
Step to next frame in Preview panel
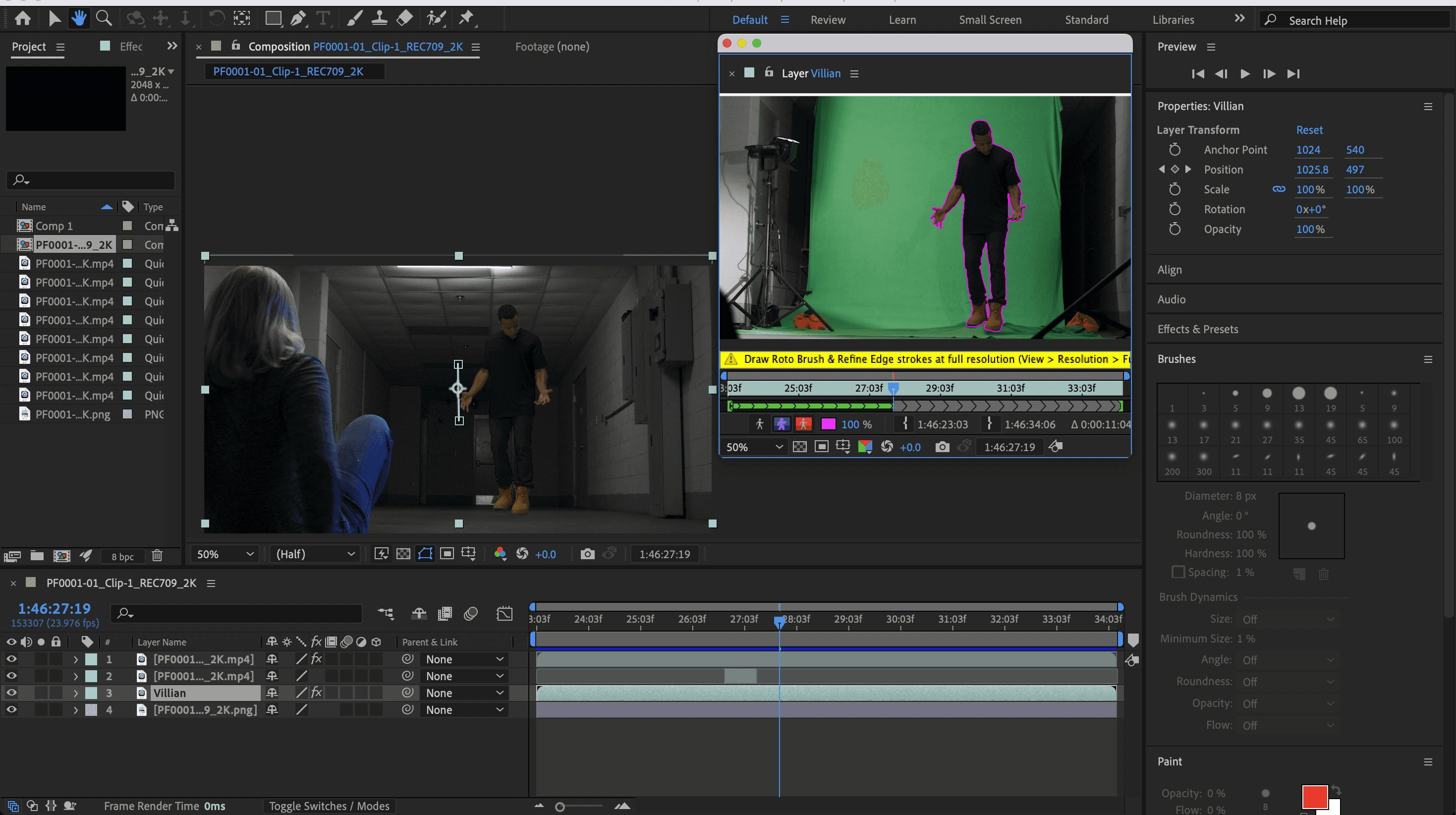[x=1269, y=73]
